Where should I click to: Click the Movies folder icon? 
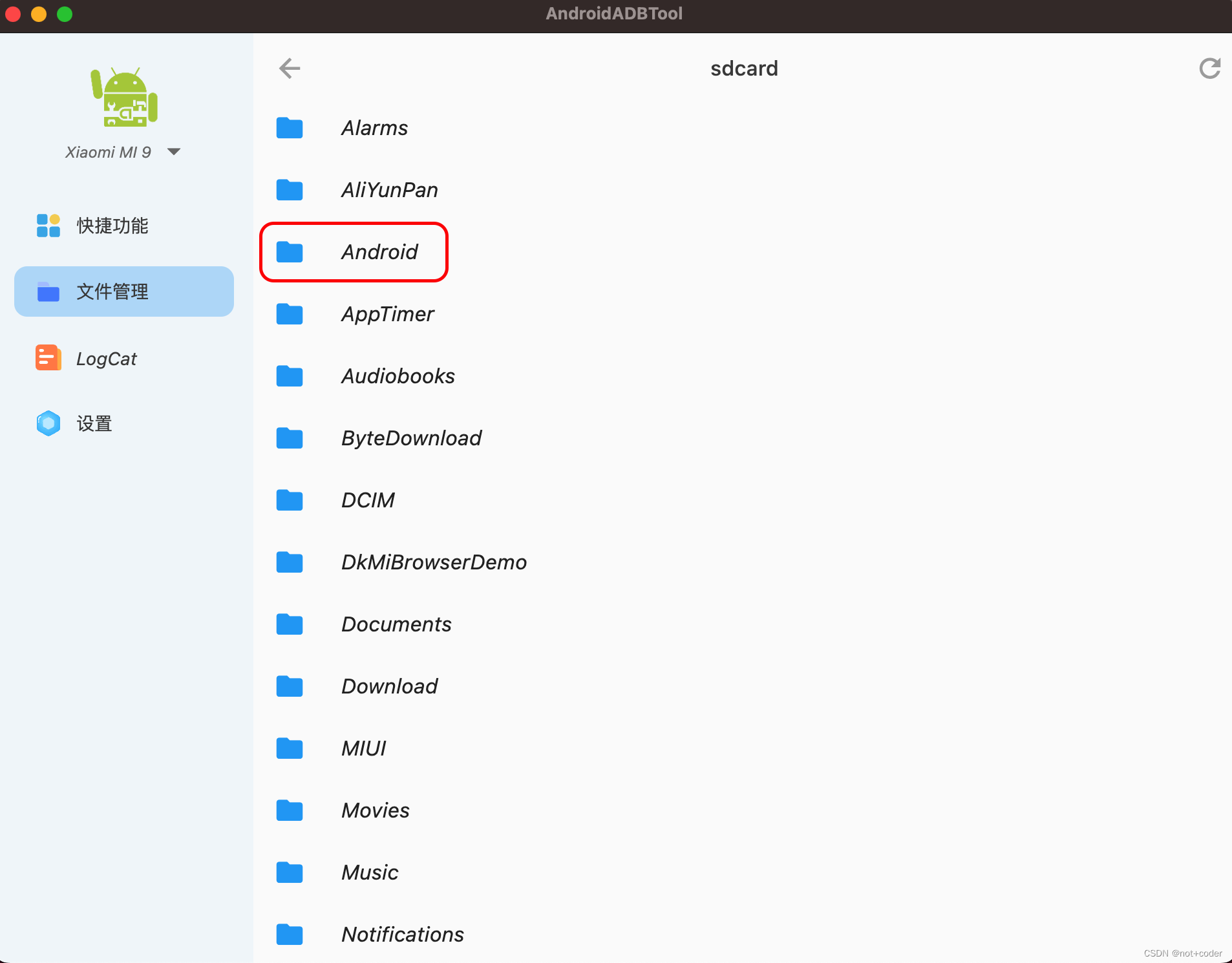290,810
